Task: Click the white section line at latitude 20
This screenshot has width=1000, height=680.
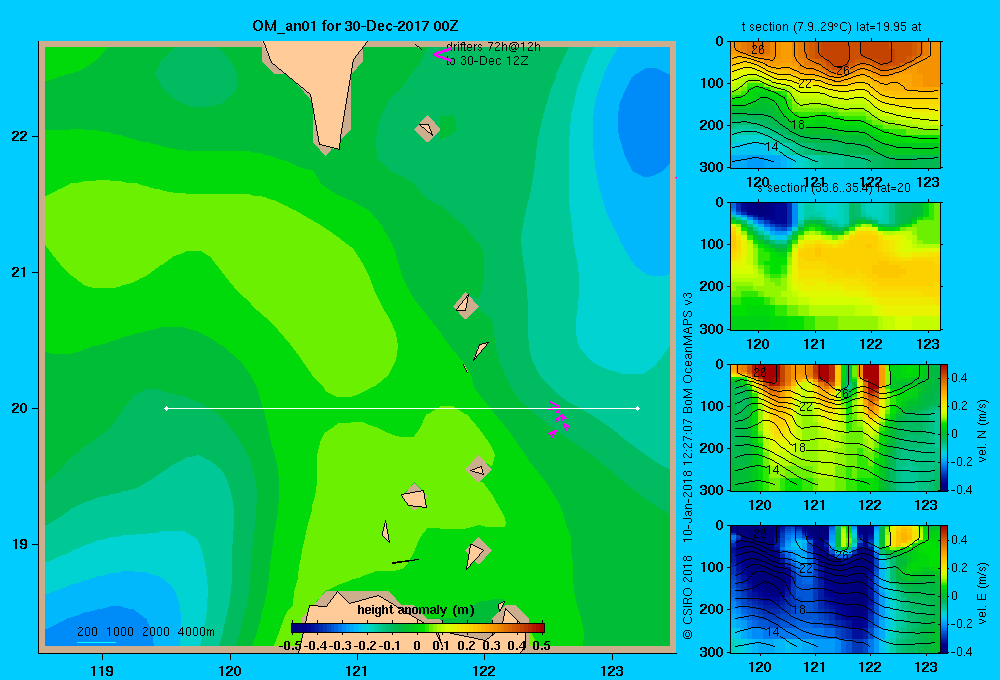Action: (x=402, y=408)
